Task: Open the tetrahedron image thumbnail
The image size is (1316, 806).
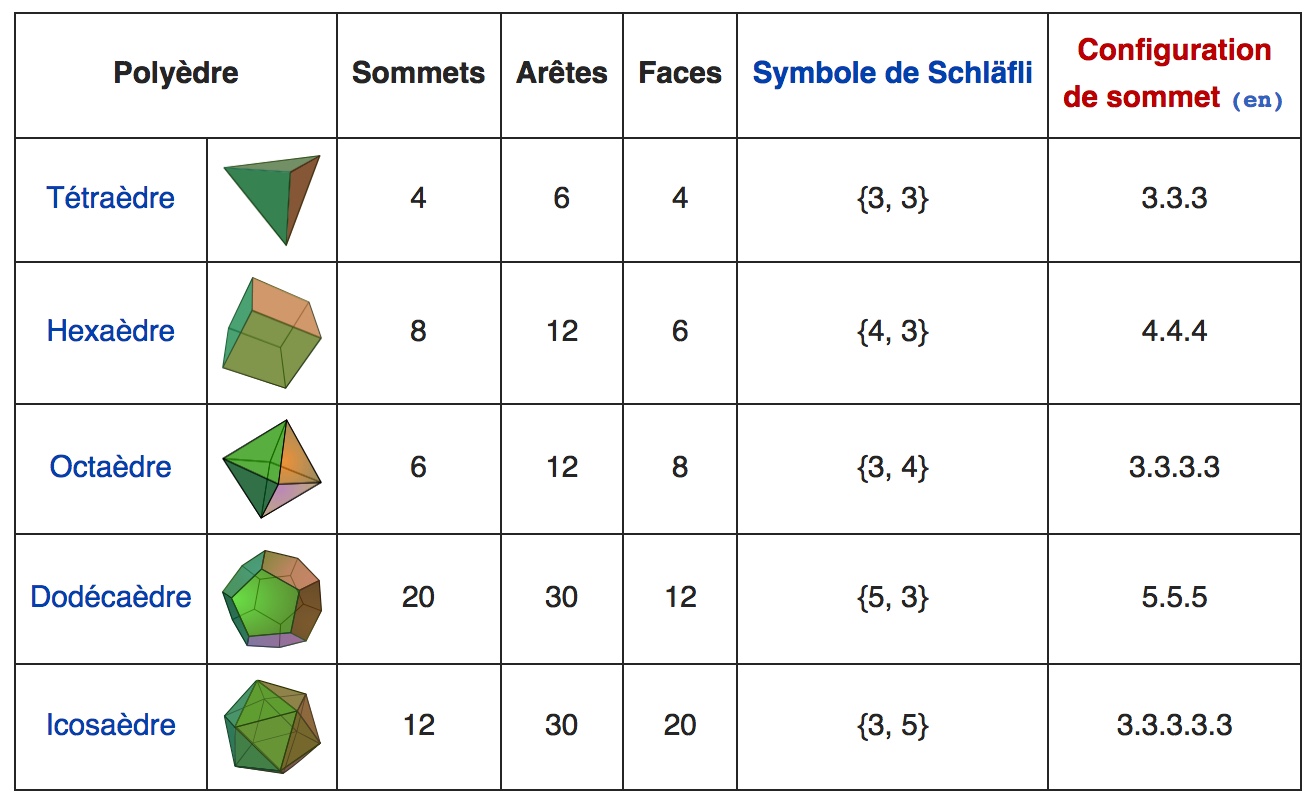Action: 272,199
